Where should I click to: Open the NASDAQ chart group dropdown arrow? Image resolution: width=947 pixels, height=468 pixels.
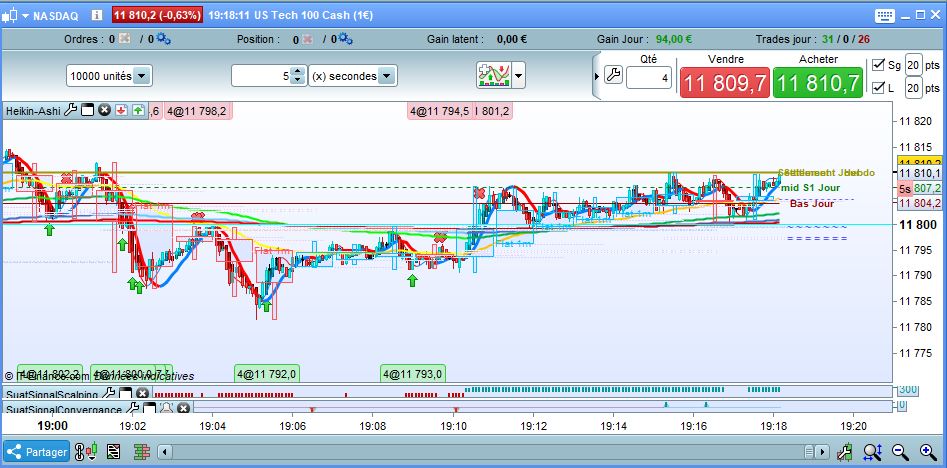(x=25, y=16)
